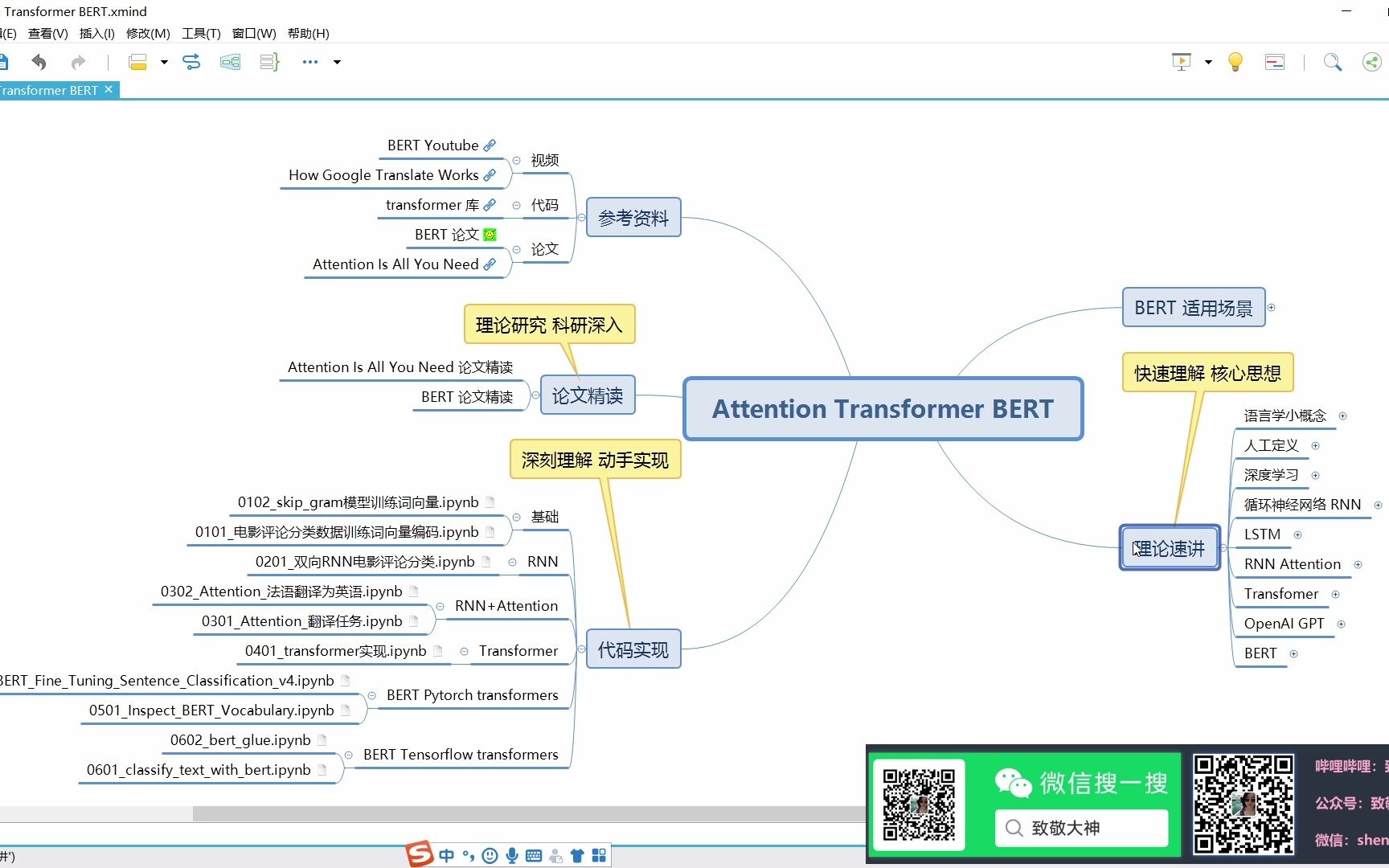Select the 代码实现 topic
The image size is (1389, 868).
pos(633,649)
